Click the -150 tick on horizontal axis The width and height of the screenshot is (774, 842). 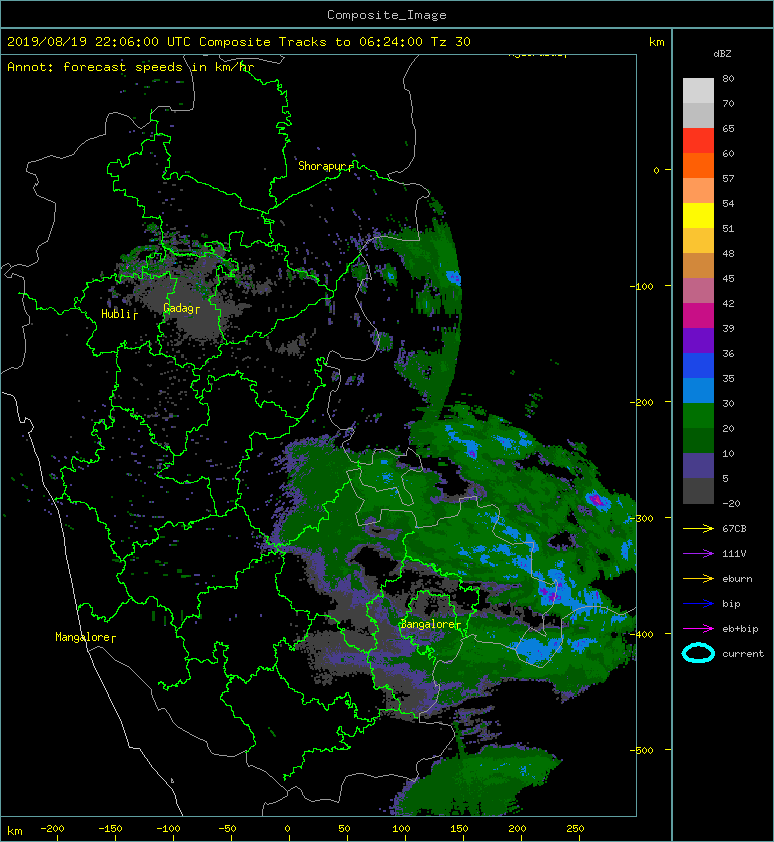coord(110,828)
